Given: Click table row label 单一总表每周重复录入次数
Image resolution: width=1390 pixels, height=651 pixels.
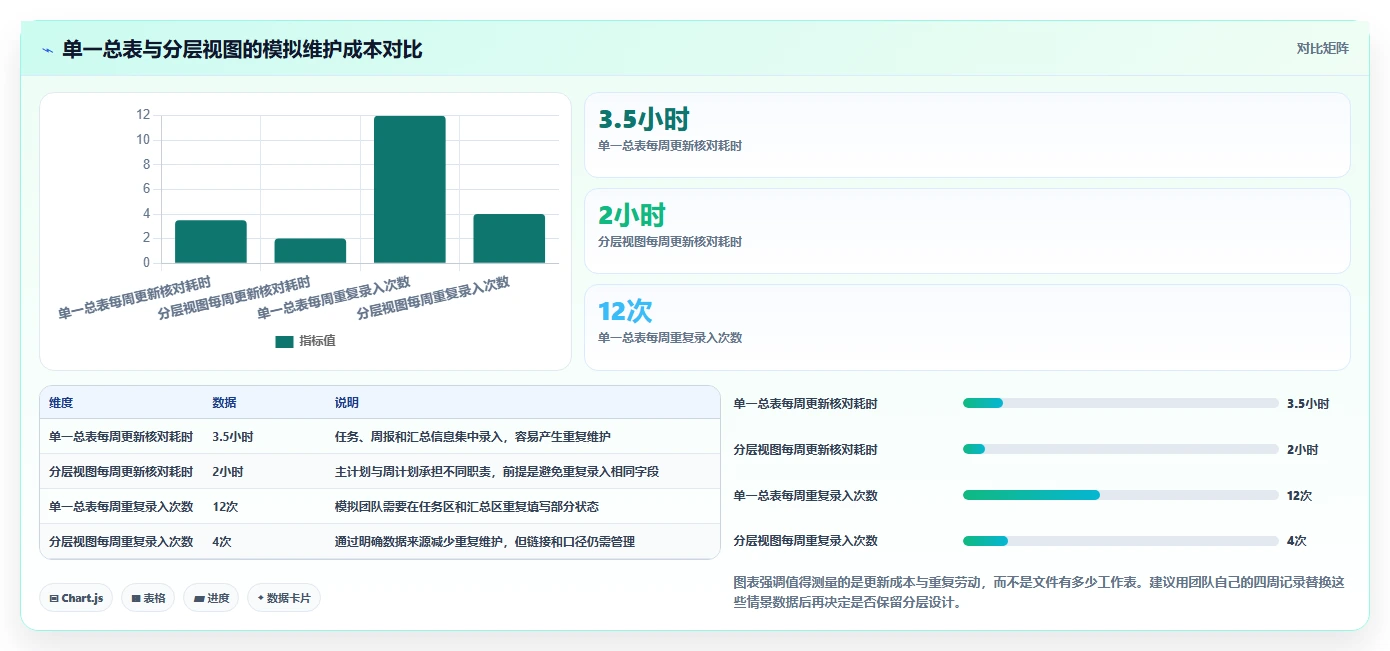Looking at the screenshot, I should tap(121, 506).
